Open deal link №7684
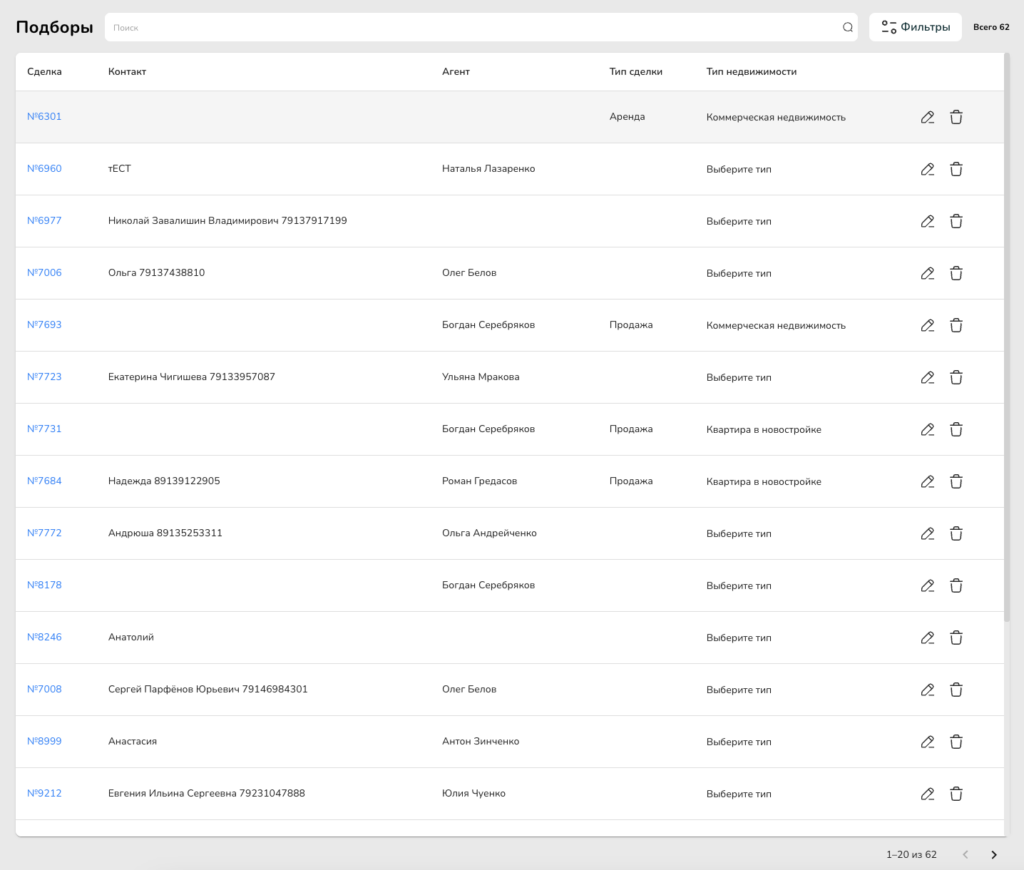 (44, 481)
